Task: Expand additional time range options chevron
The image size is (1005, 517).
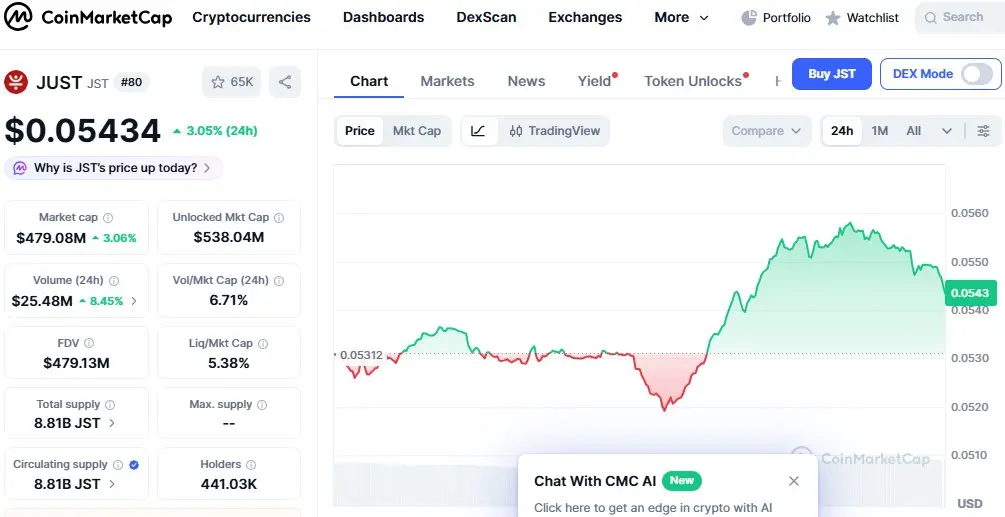Action: coord(946,131)
